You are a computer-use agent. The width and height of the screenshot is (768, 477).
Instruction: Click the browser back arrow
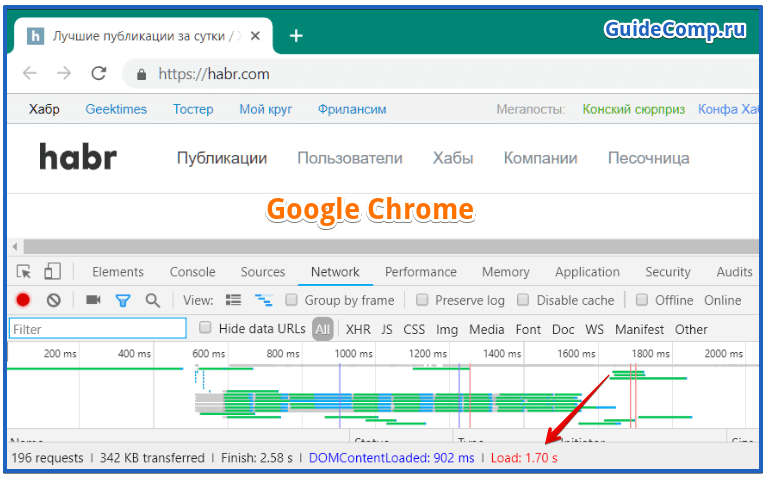[30, 73]
